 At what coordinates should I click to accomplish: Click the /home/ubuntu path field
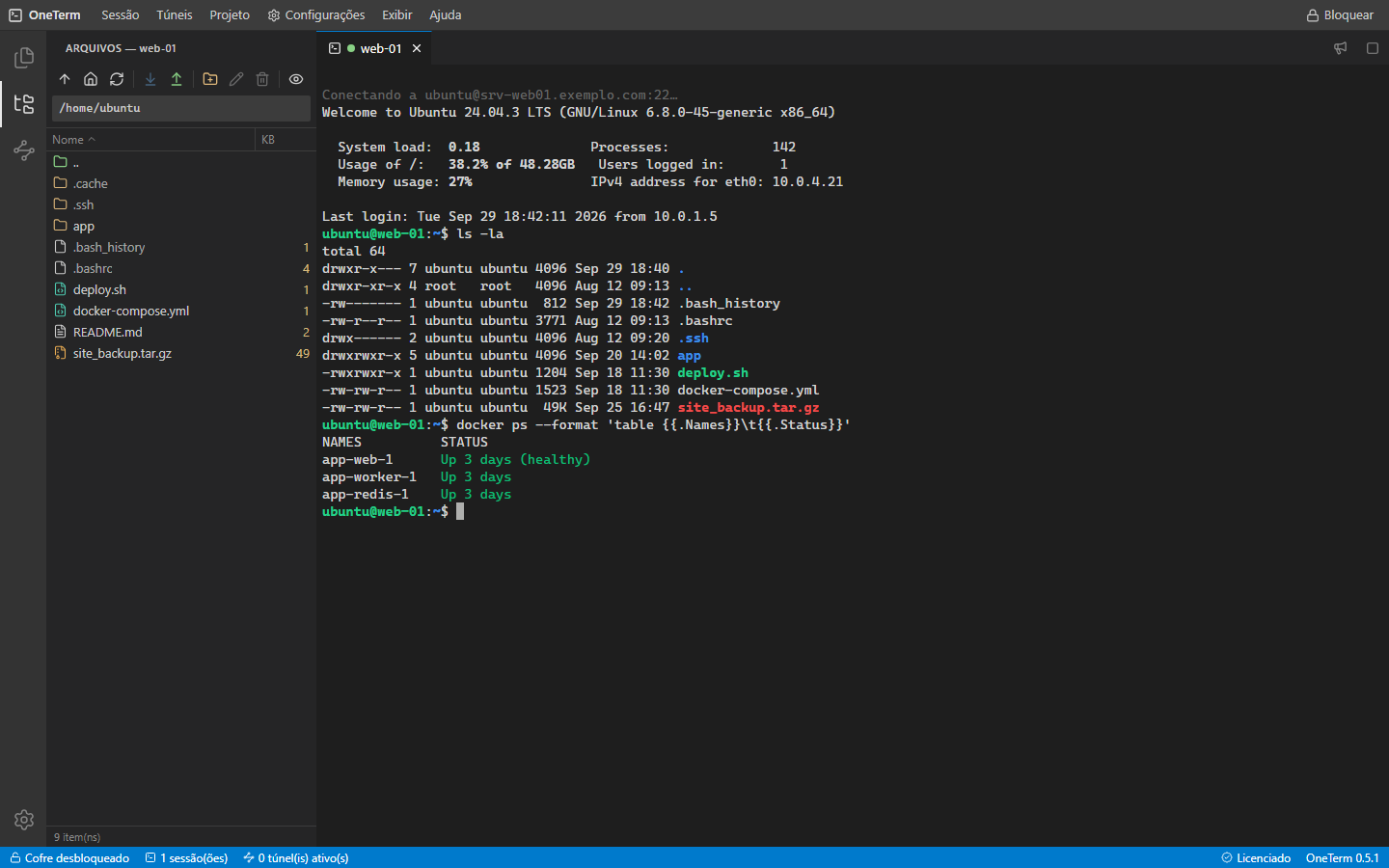tap(181, 108)
